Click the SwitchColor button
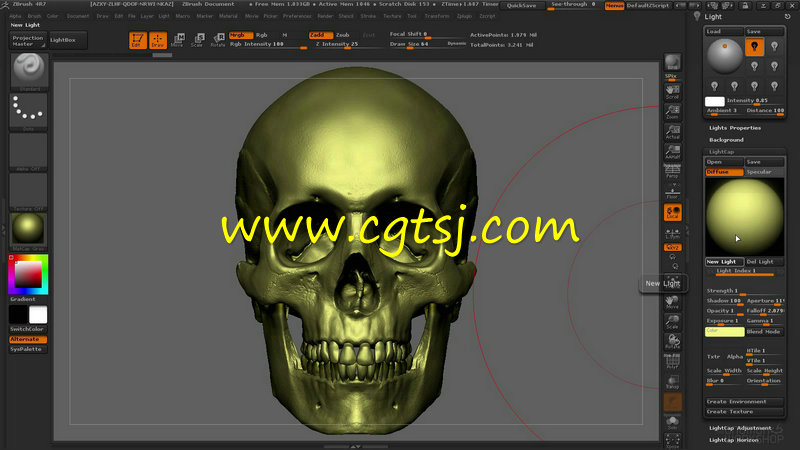 pyautogui.click(x=28, y=329)
